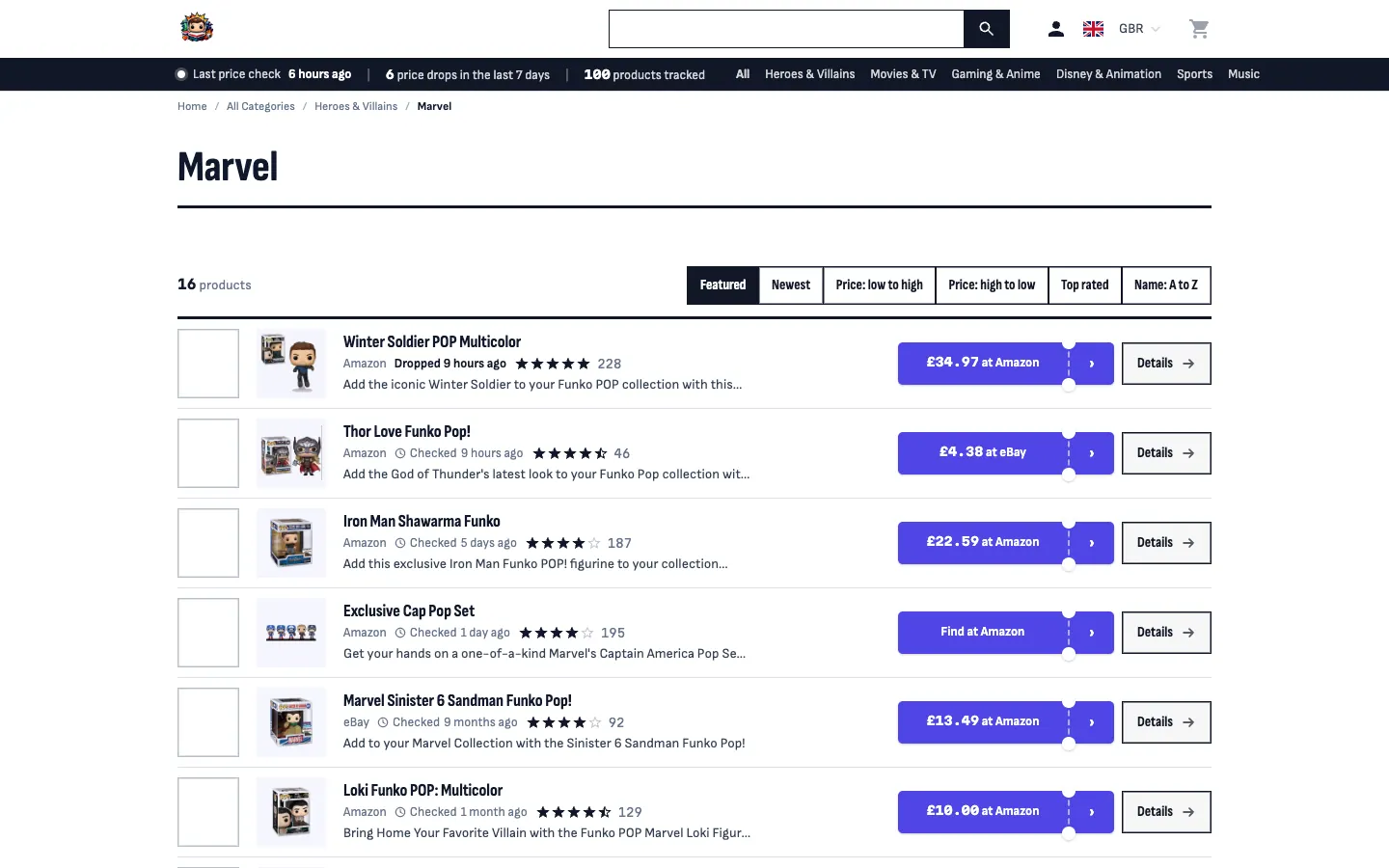Tick the Sinister 6 Sandman checkbox
1389x868 pixels.
coord(208,722)
